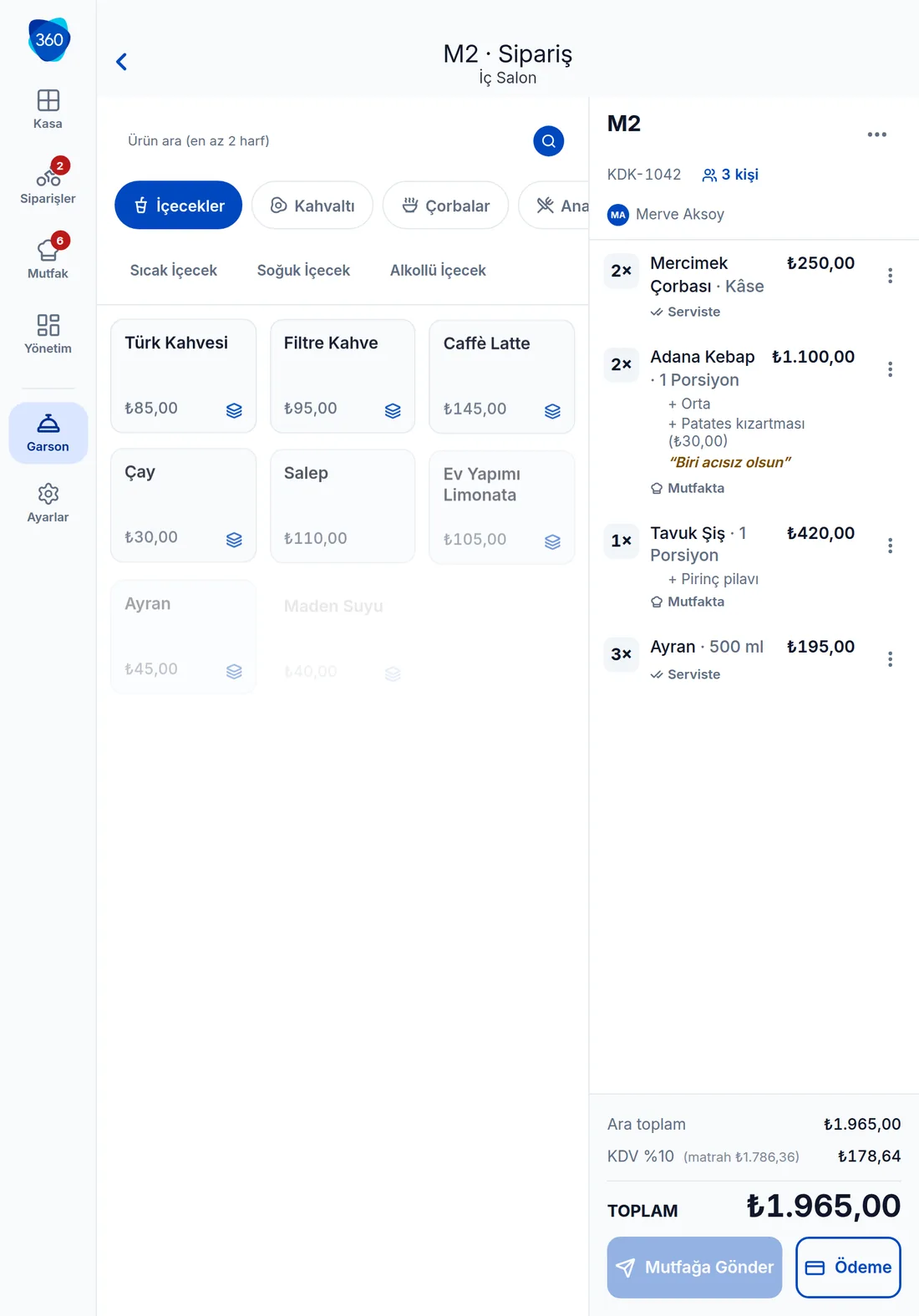Screen dimensions: 919x1316
Task: Click Mutfağa Gönder button
Action: pos(694,1268)
